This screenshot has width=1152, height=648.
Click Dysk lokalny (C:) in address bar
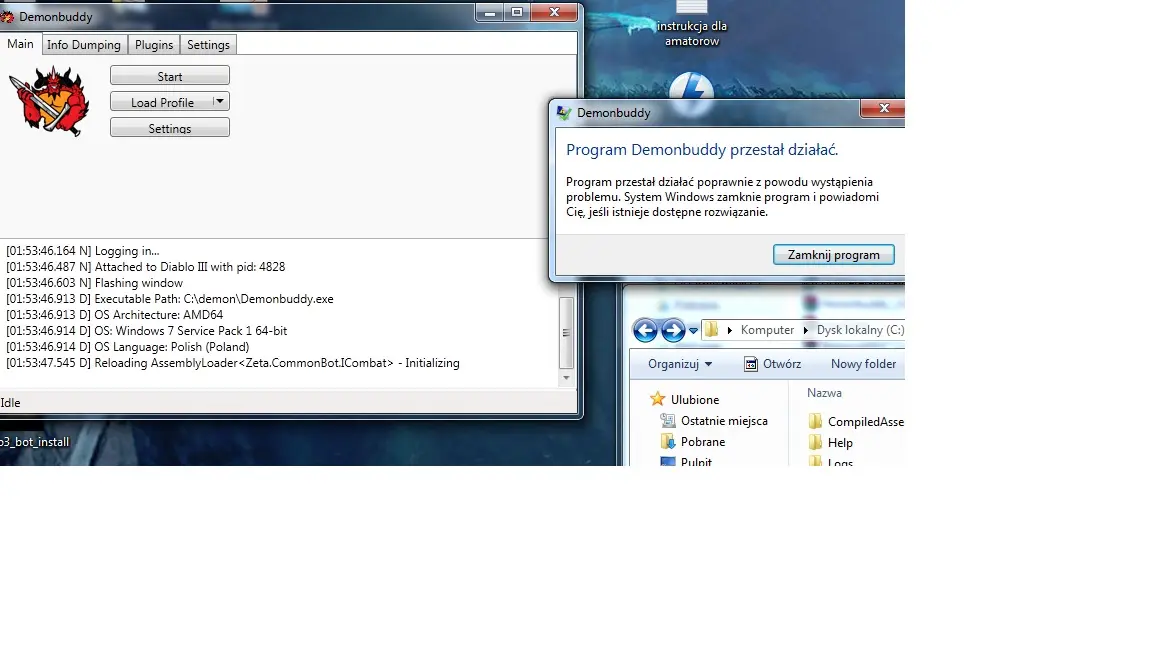[859, 330]
